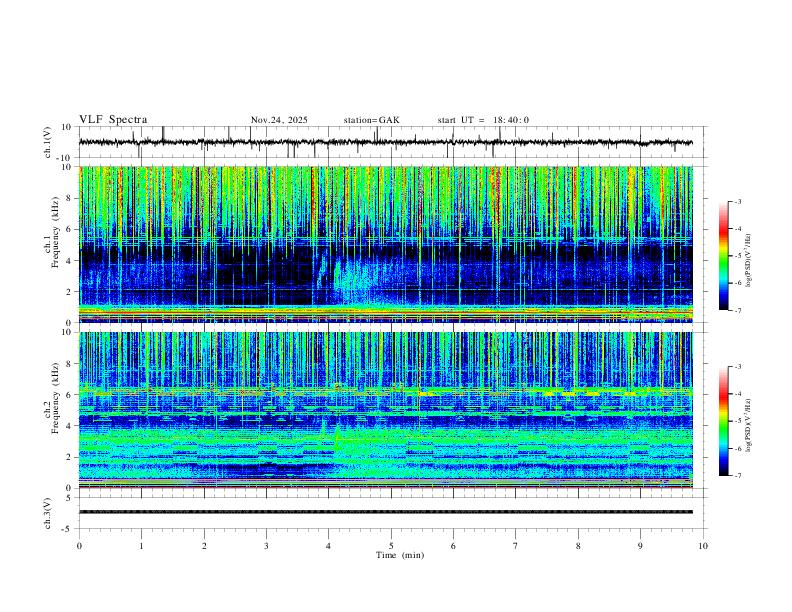The height and width of the screenshot is (612, 792).
Task: Click the time axis tick label '8'
Action: [578, 546]
